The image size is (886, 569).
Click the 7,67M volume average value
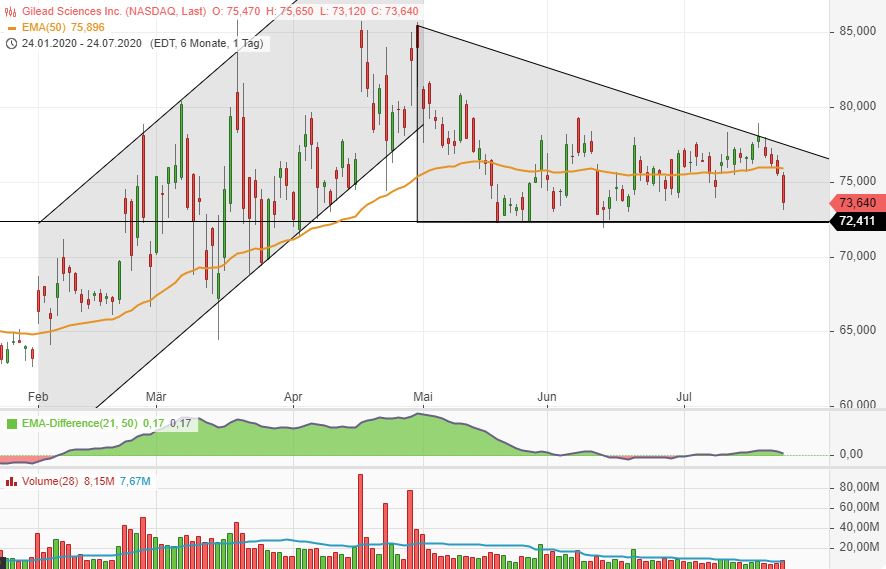click(x=135, y=481)
